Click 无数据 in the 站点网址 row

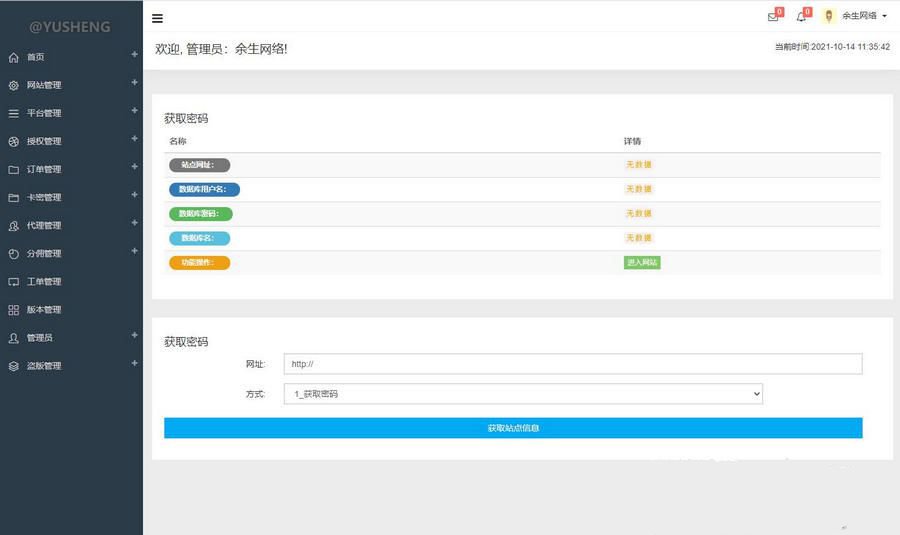coord(638,165)
